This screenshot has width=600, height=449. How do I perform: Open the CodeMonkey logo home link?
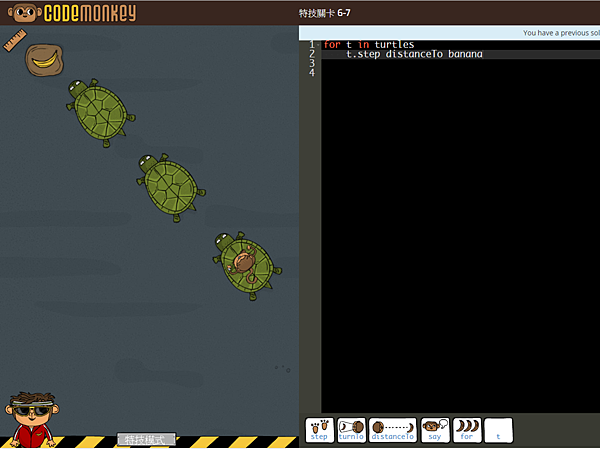coord(72,13)
